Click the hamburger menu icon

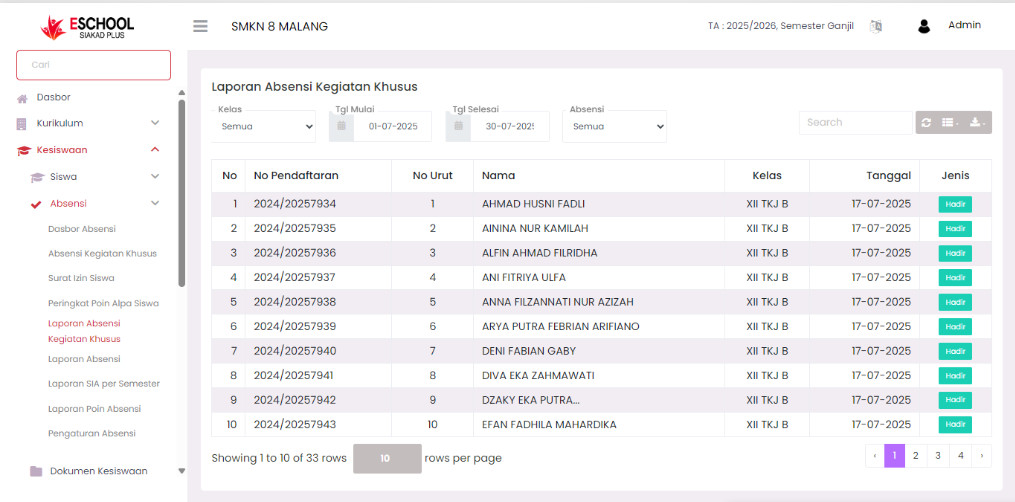click(201, 26)
